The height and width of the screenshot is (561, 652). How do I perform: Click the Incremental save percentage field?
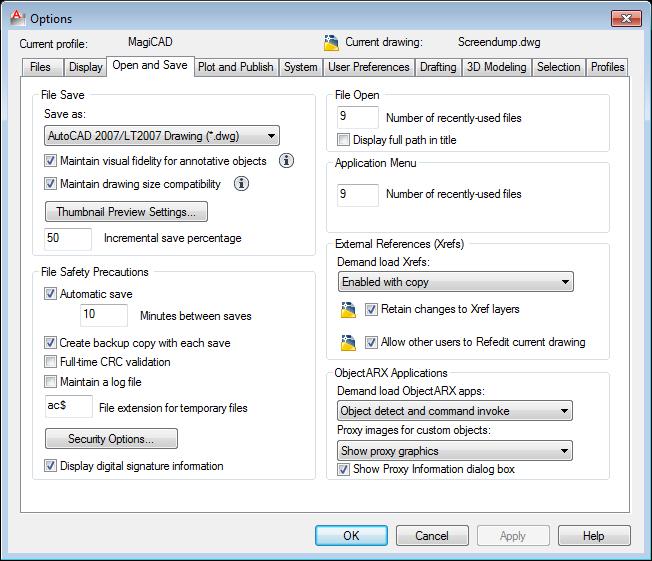coord(68,239)
